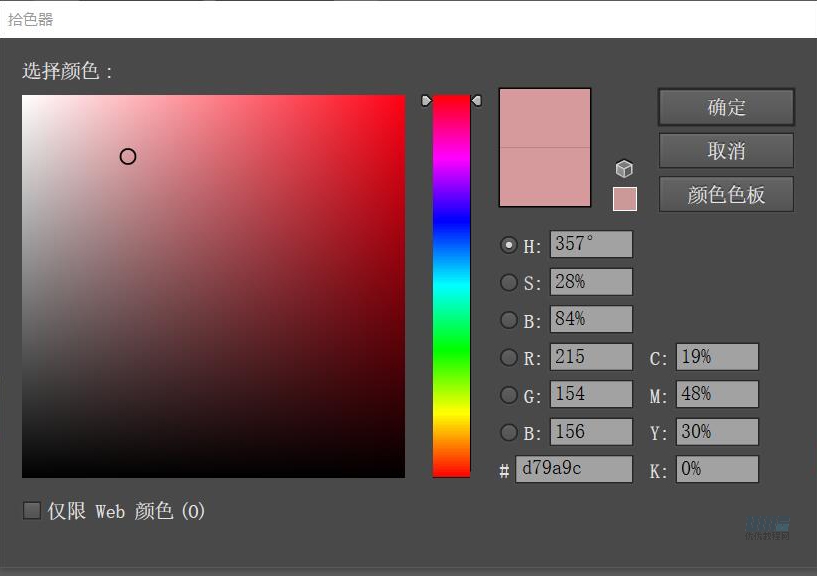Image resolution: width=817 pixels, height=576 pixels.
Task: Select the G green radio button
Action: pyautogui.click(x=509, y=395)
